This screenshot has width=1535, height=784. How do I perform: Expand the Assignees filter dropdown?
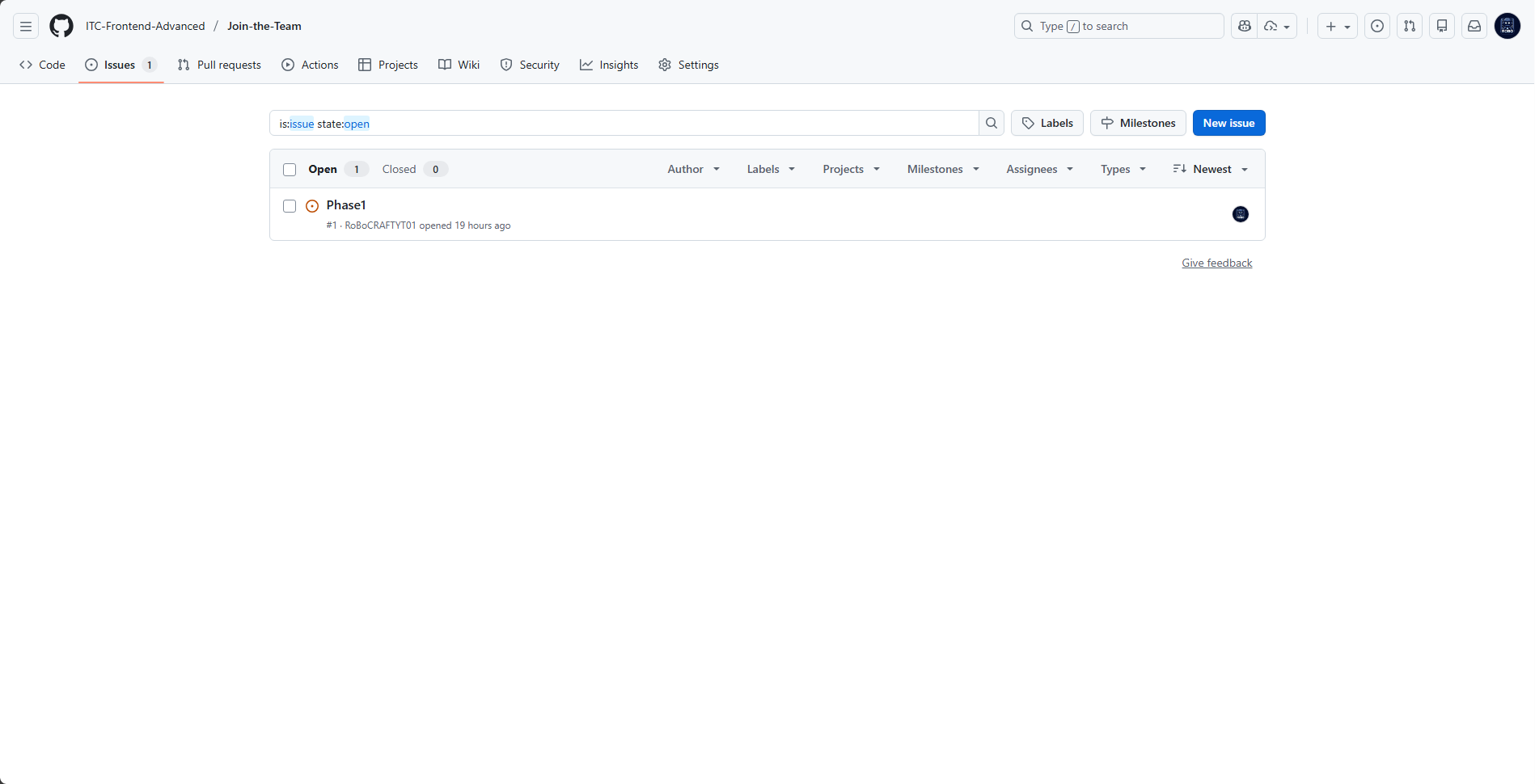pos(1039,169)
